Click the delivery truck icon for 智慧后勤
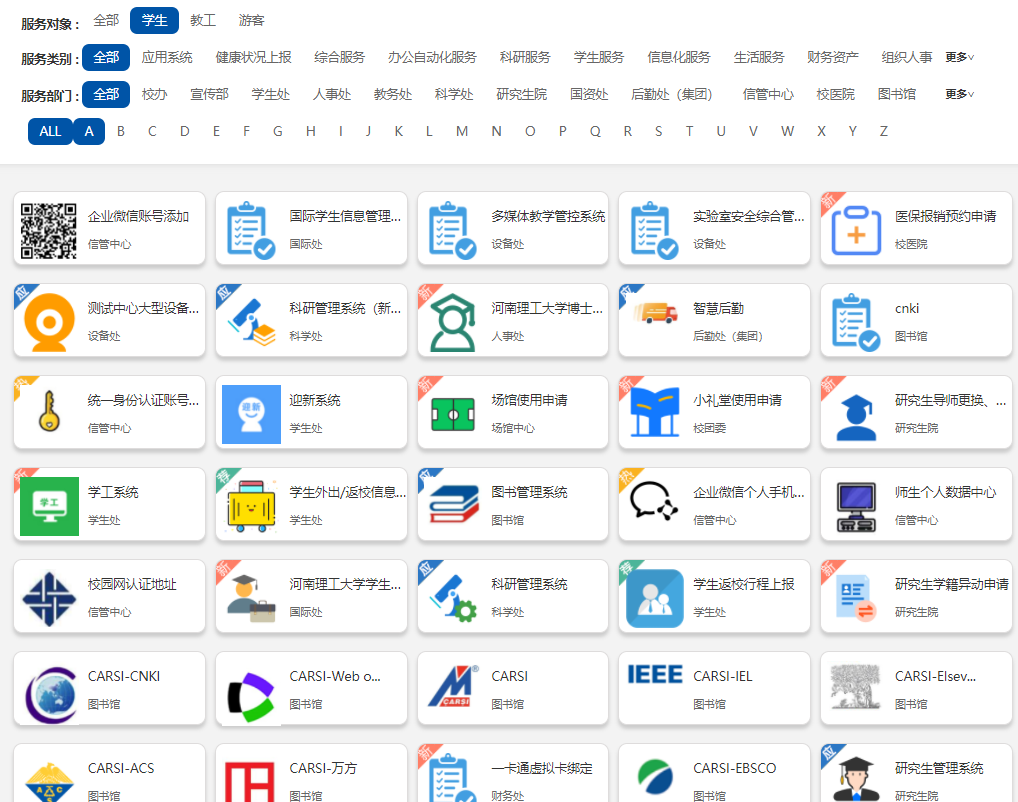 pyautogui.click(x=655, y=313)
